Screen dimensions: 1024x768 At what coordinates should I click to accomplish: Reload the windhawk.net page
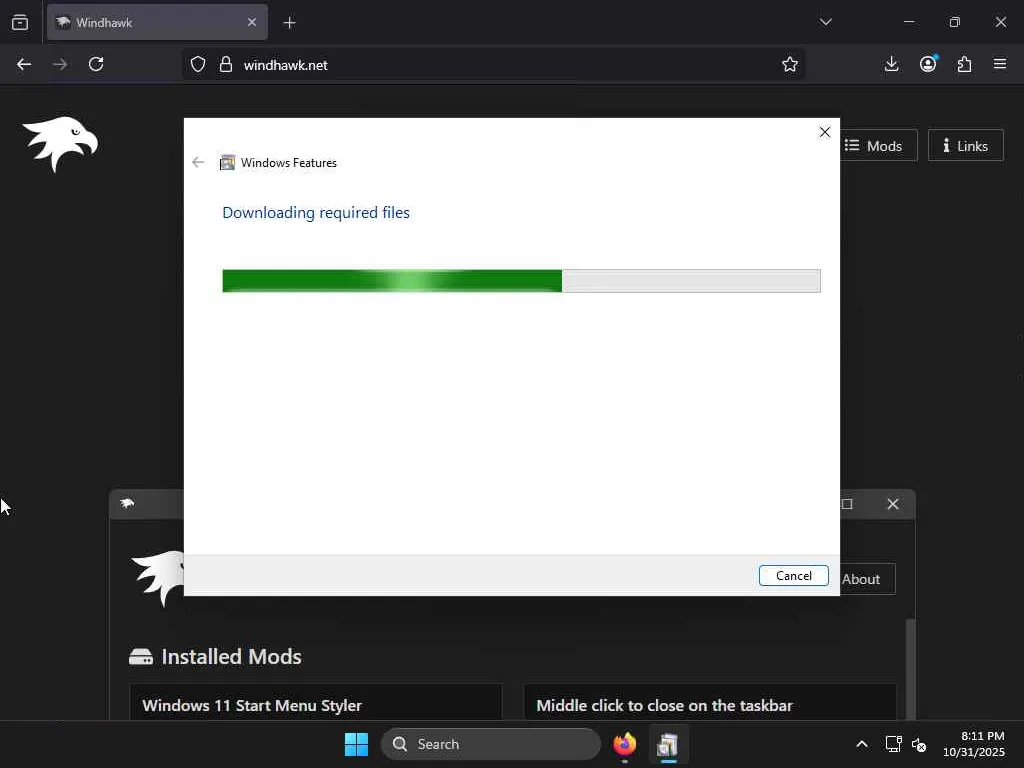[96, 64]
